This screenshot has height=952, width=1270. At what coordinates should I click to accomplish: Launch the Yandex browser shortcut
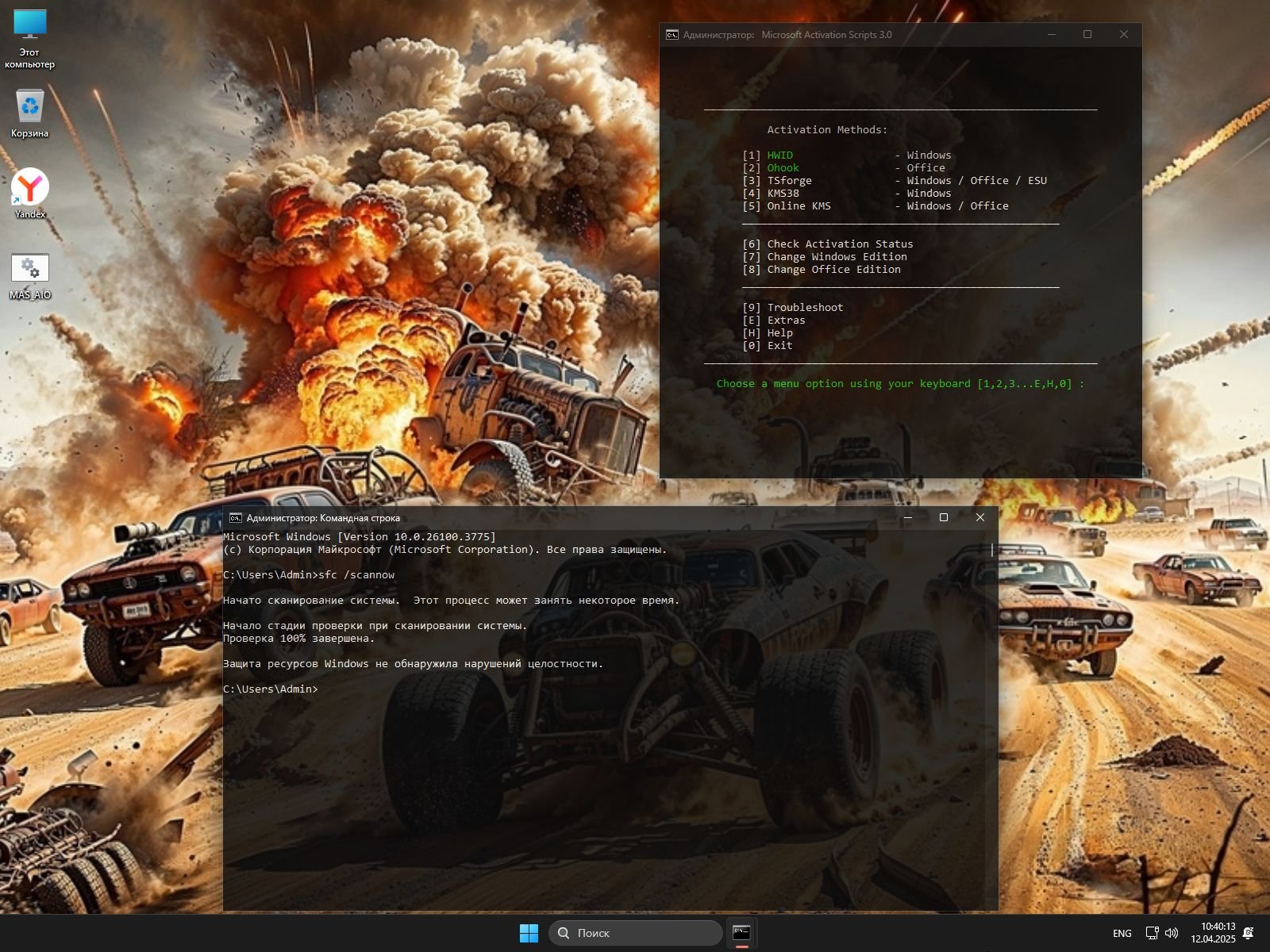click(30, 193)
